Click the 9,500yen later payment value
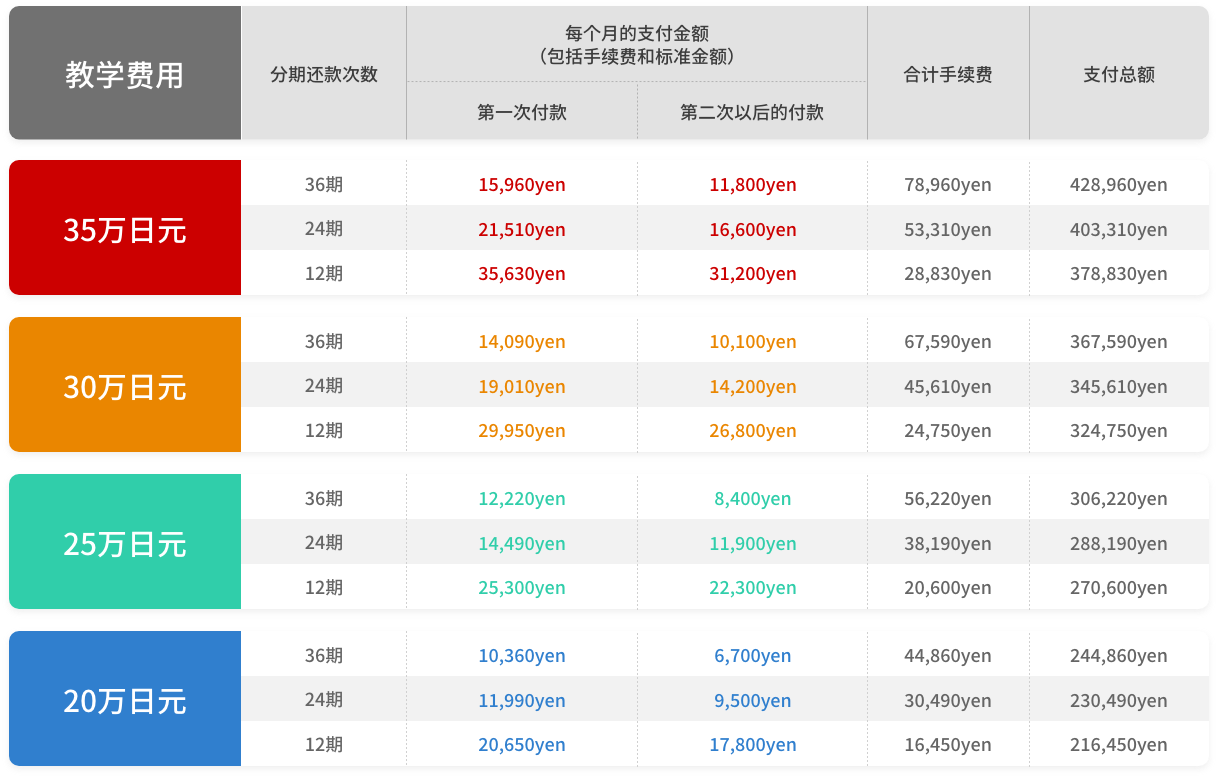 (753, 701)
